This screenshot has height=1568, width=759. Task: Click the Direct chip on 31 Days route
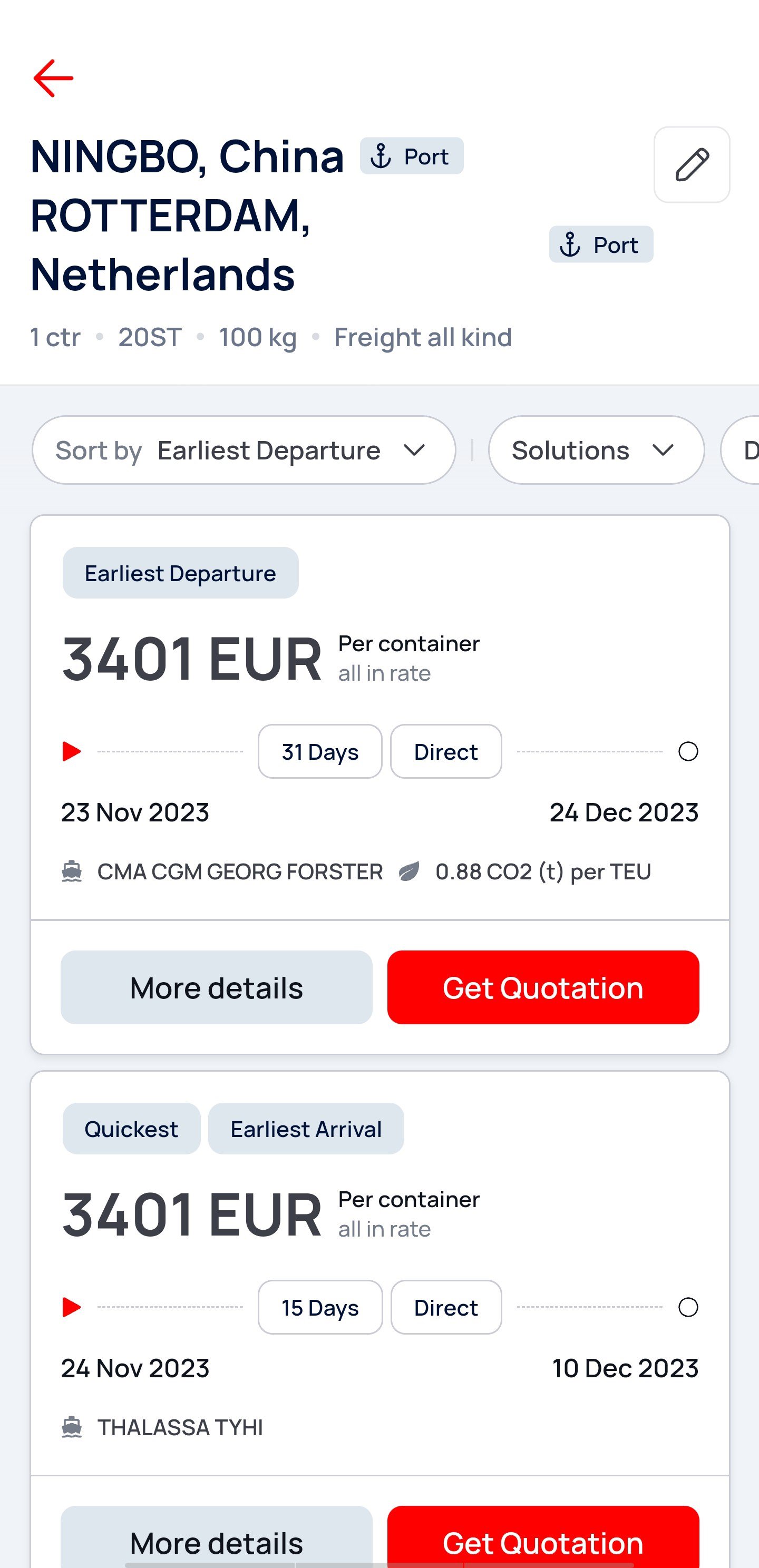point(446,751)
